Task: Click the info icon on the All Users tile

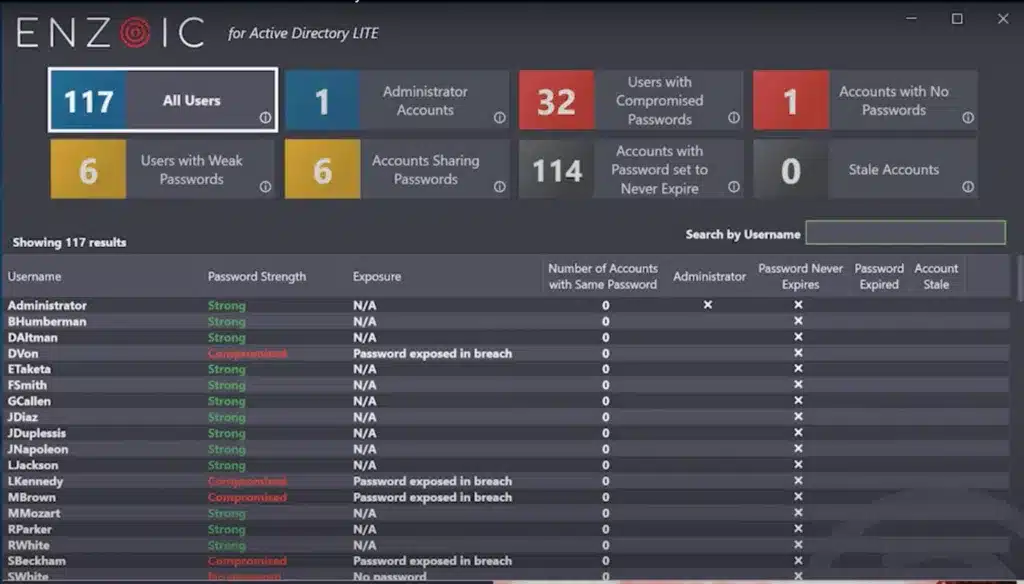Action: tap(266, 119)
